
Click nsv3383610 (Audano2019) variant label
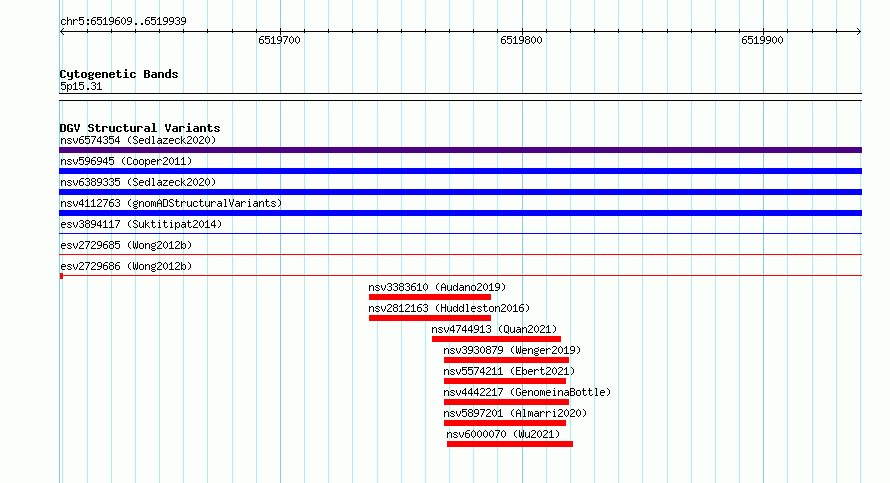point(437,287)
